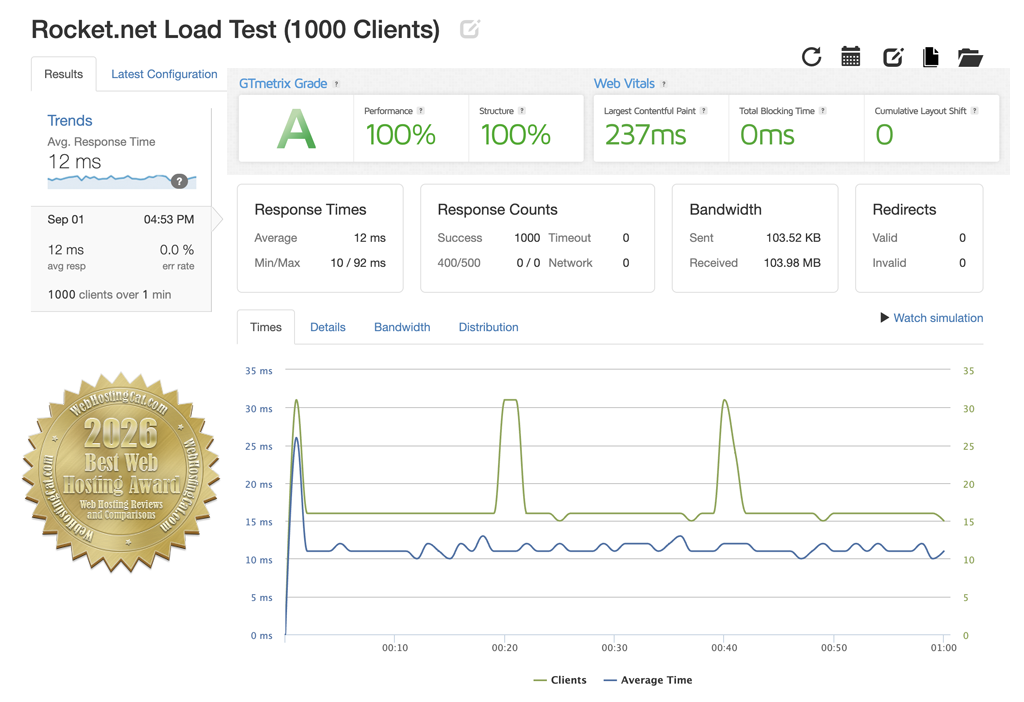Switch to the Details tab
The width and height of the screenshot is (1024, 702).
point(328,327)
